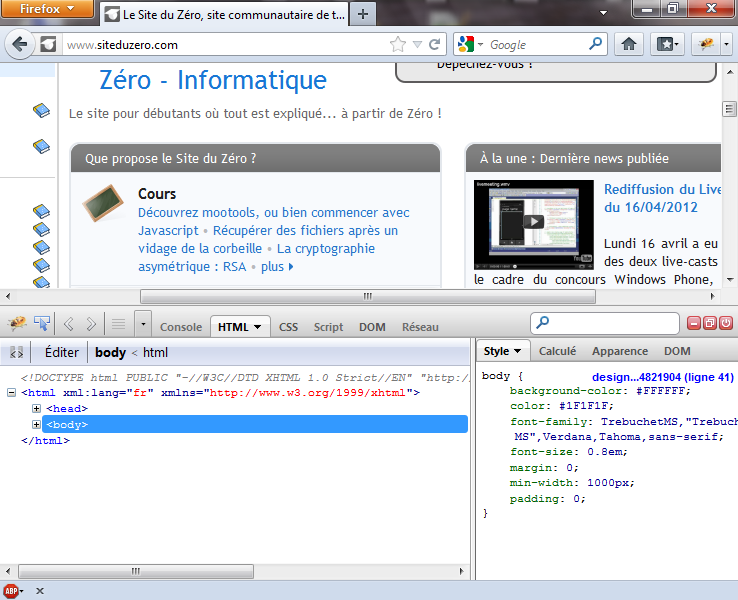Open the 'Rediffusion du Live' news link
Viewport: 738px width, 600px height.
tap(662, 189)
